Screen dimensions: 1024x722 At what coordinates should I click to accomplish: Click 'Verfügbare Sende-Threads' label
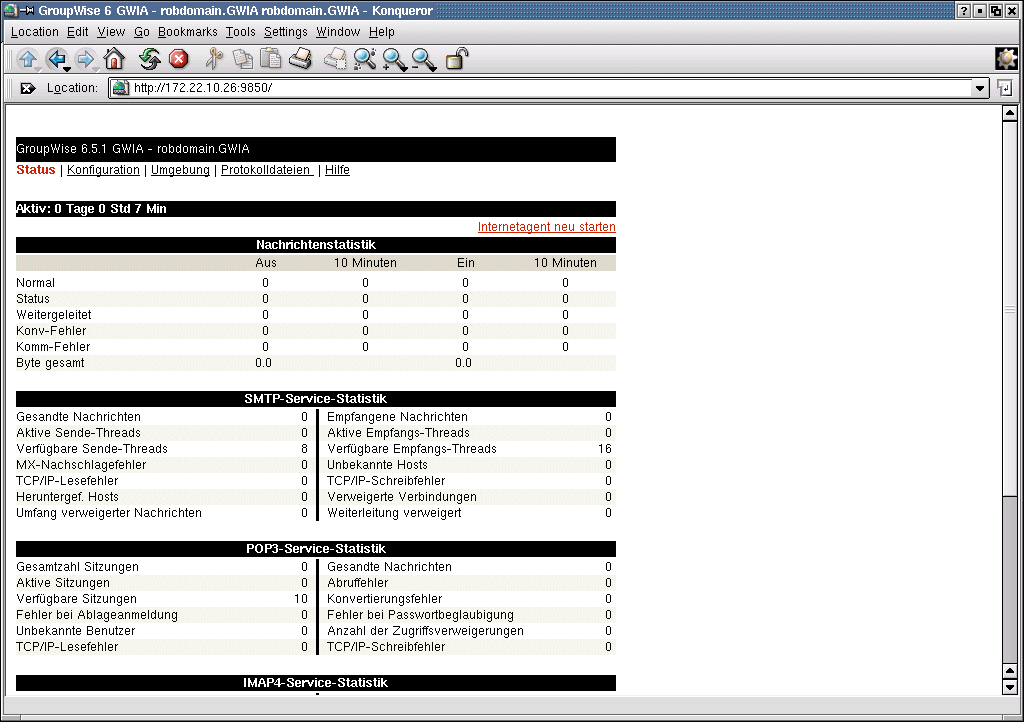(x=92, y=449)
